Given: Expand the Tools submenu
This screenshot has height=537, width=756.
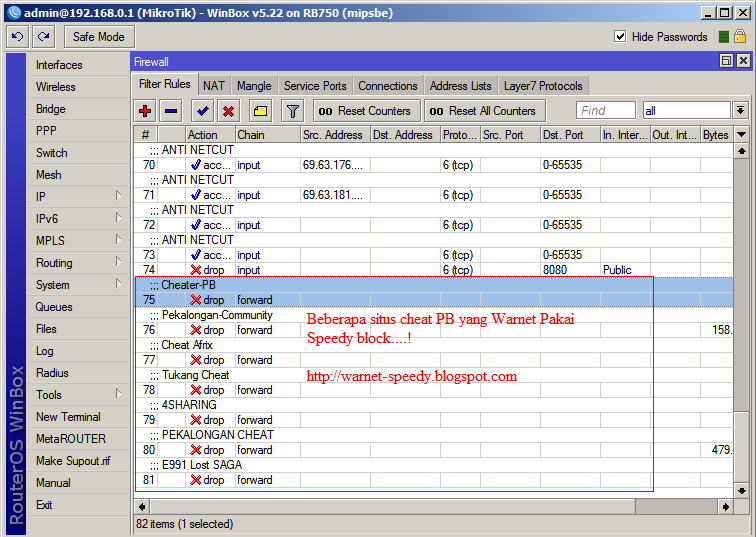Looking at the screenshot, I should (x=78, y=395).
